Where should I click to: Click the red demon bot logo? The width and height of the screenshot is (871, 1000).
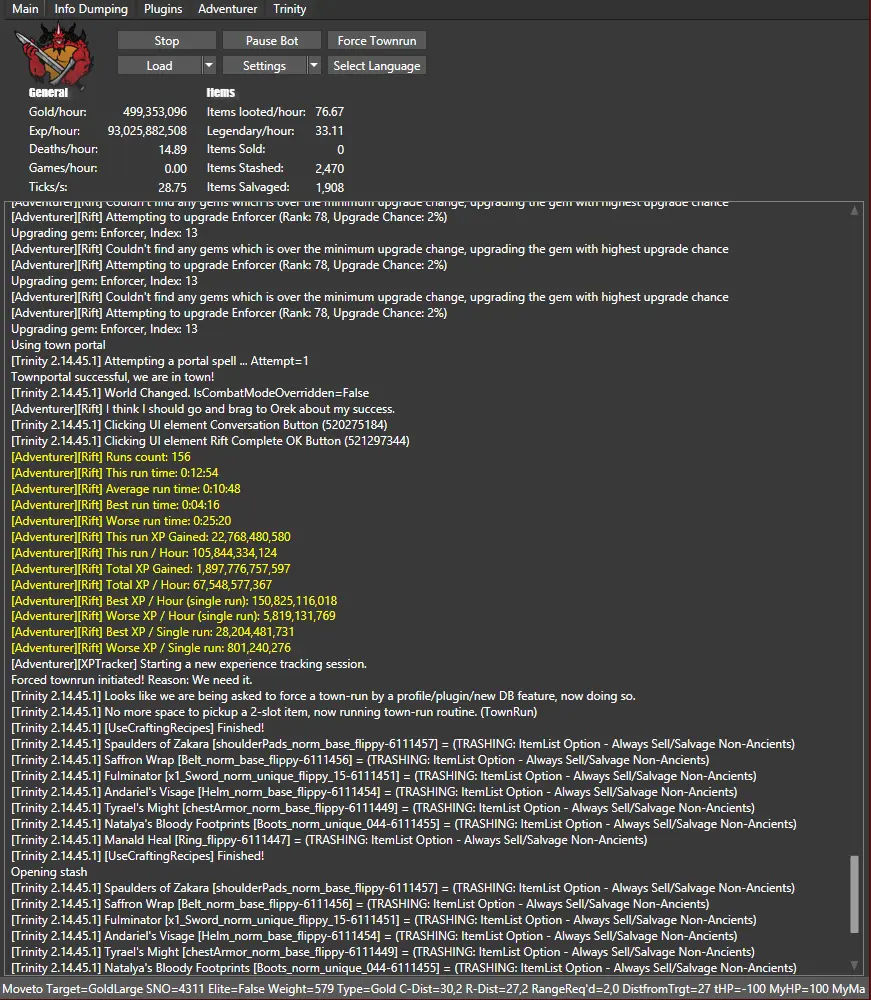(52, 55)
